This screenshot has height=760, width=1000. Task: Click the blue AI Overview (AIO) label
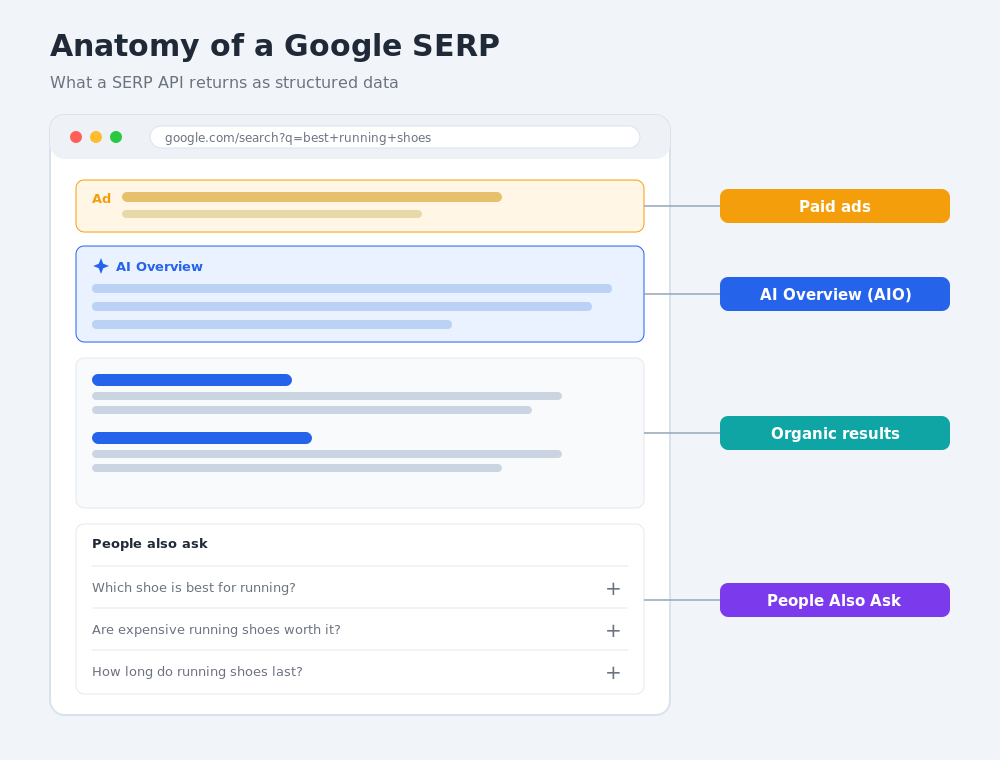point(835,294)
